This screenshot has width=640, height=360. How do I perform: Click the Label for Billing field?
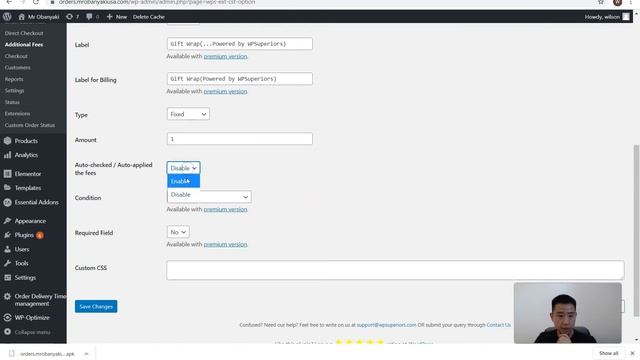[240, 79]
